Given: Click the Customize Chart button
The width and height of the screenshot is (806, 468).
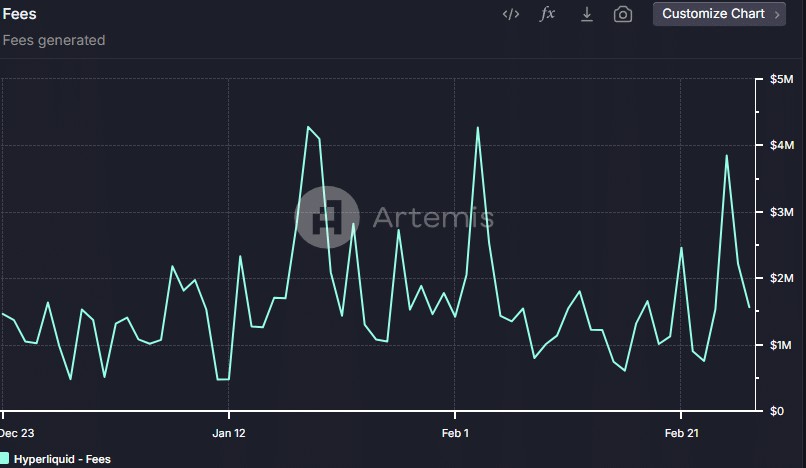Looking at the screenshot, I should pos(713,14).
